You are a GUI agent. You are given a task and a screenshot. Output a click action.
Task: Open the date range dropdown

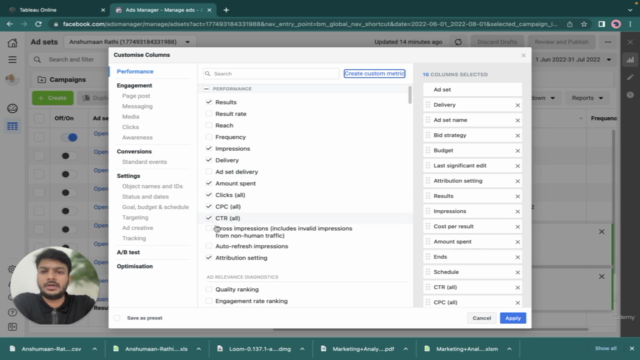click(x=573, y=60)
